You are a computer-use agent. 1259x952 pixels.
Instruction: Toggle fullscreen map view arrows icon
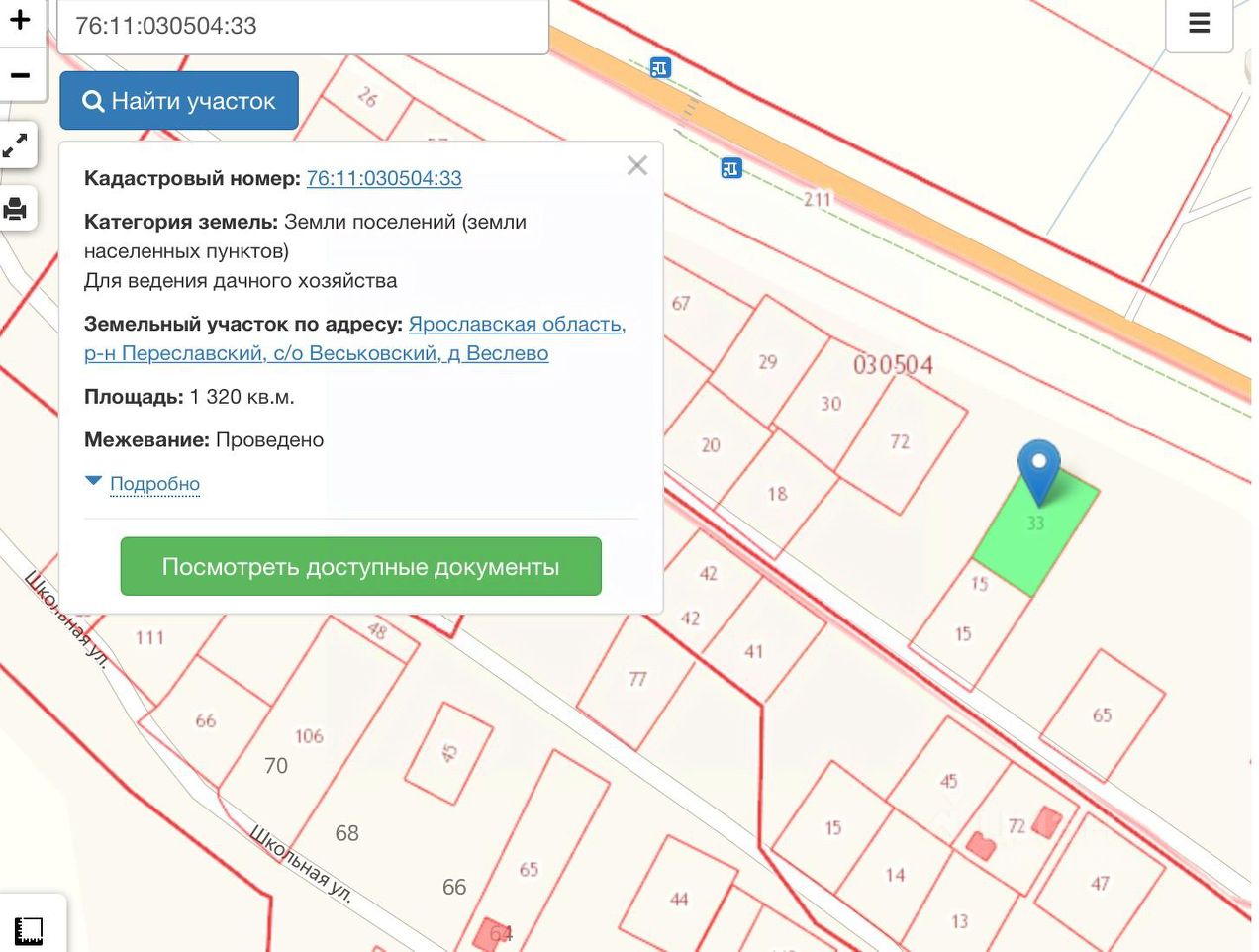[x=16, y=146]
